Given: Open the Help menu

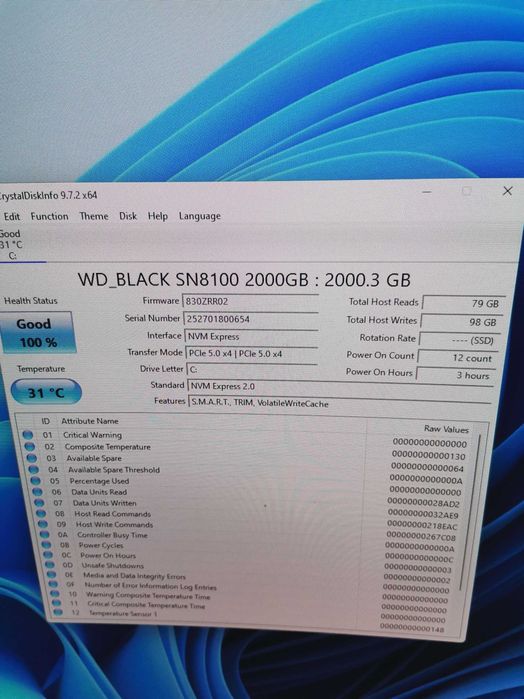Looking at the screenshot, I should [x=157, y=216].
